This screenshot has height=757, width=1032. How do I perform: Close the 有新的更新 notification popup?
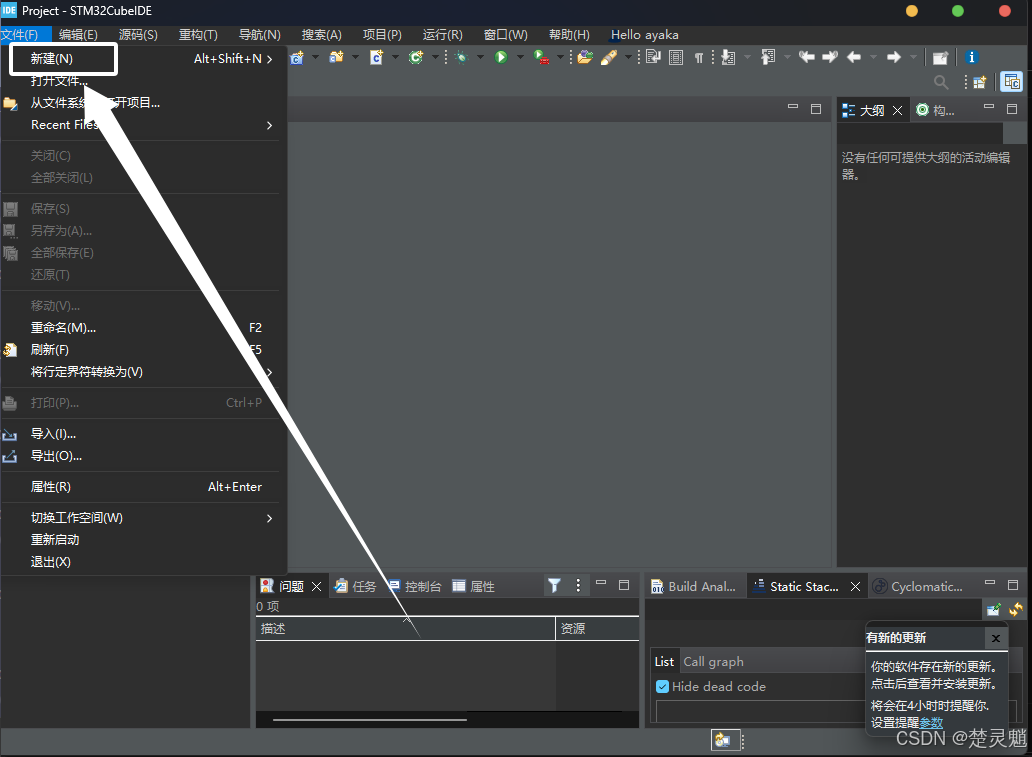[x=996, y=638]
